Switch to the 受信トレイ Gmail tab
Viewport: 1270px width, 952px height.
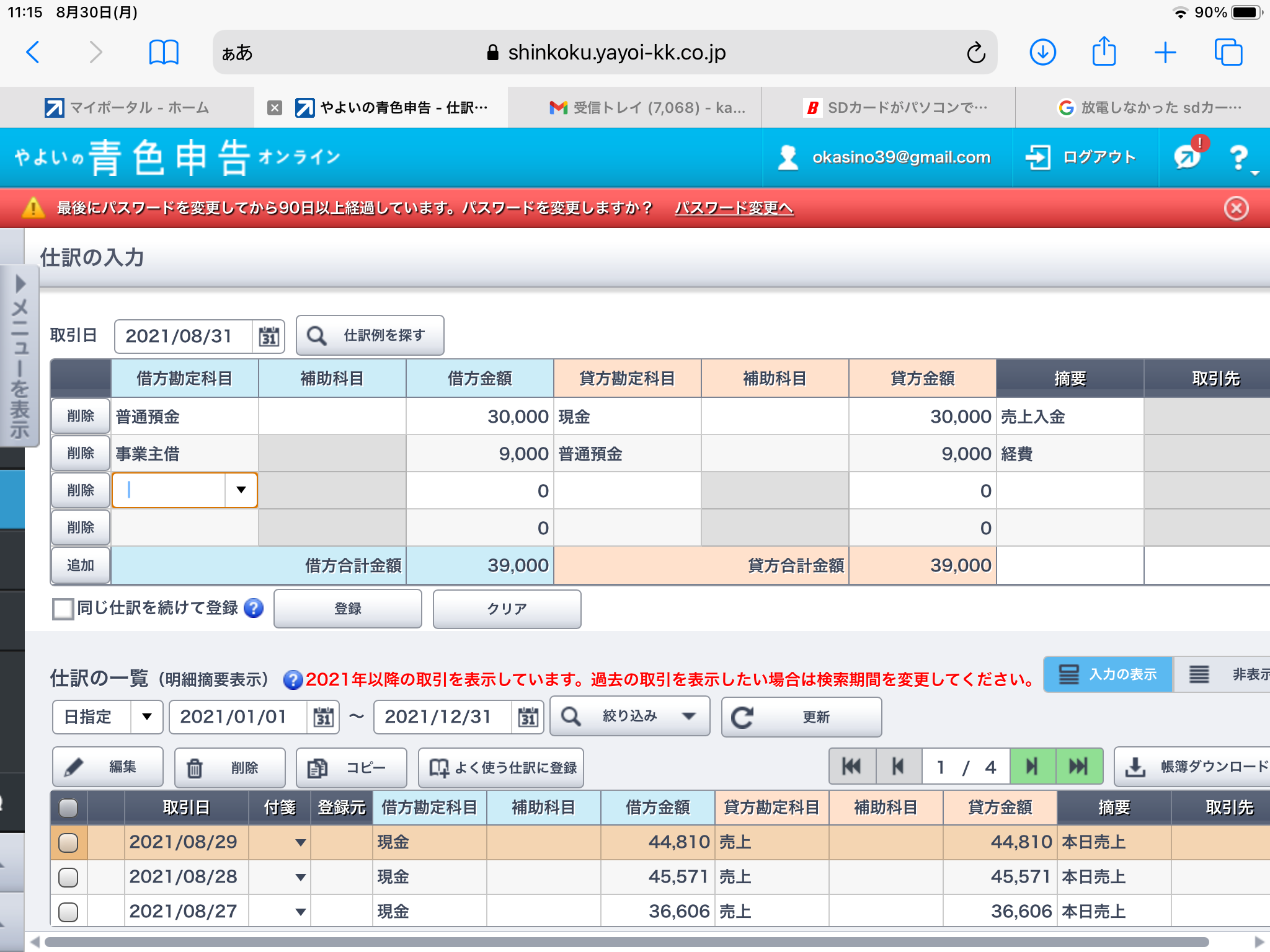coord(648,108)
